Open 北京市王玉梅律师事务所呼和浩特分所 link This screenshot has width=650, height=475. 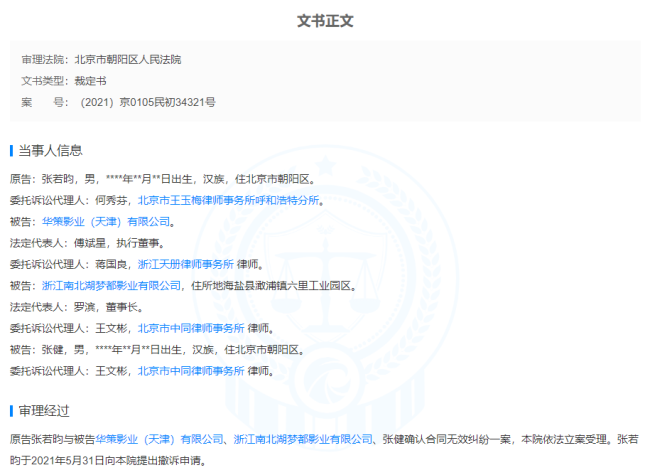coord(242,200)
